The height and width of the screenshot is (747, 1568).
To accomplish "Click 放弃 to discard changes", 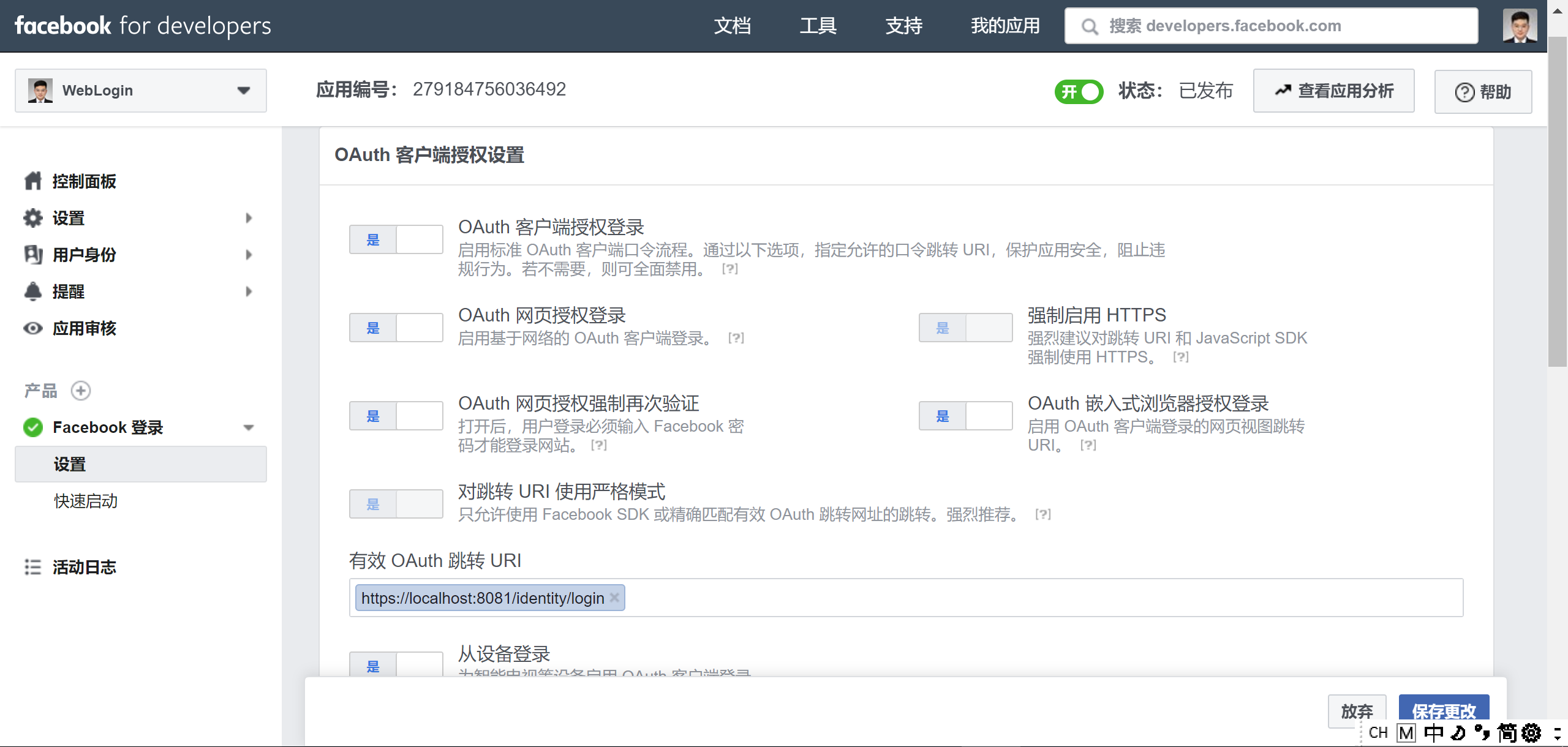I will (1357, 711).
